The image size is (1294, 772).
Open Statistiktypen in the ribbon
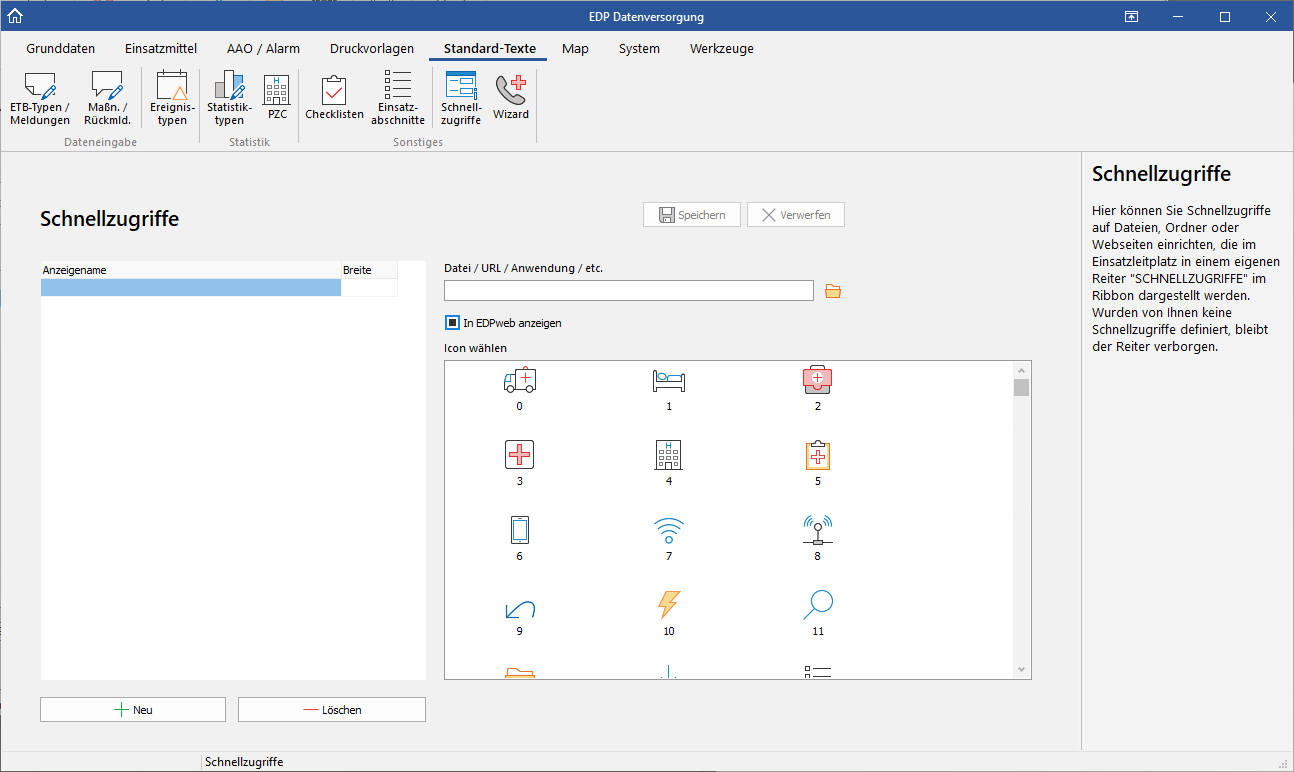click(x=229, y=98)
